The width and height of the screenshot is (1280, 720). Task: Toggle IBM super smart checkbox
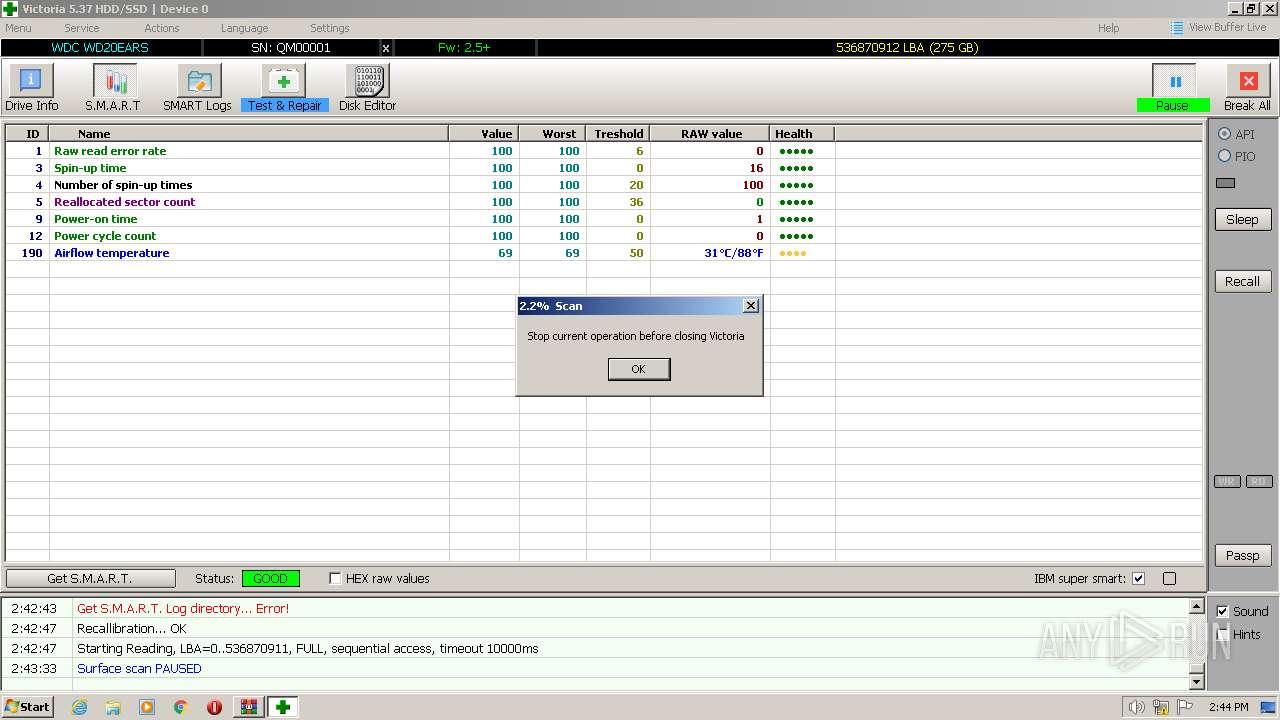click(1138, 578)
